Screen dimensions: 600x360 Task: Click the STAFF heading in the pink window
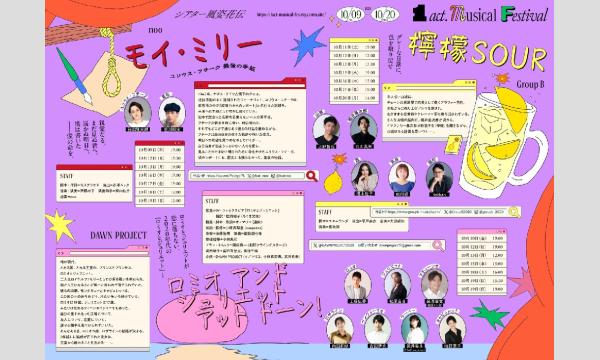click(x=212, y=201)
